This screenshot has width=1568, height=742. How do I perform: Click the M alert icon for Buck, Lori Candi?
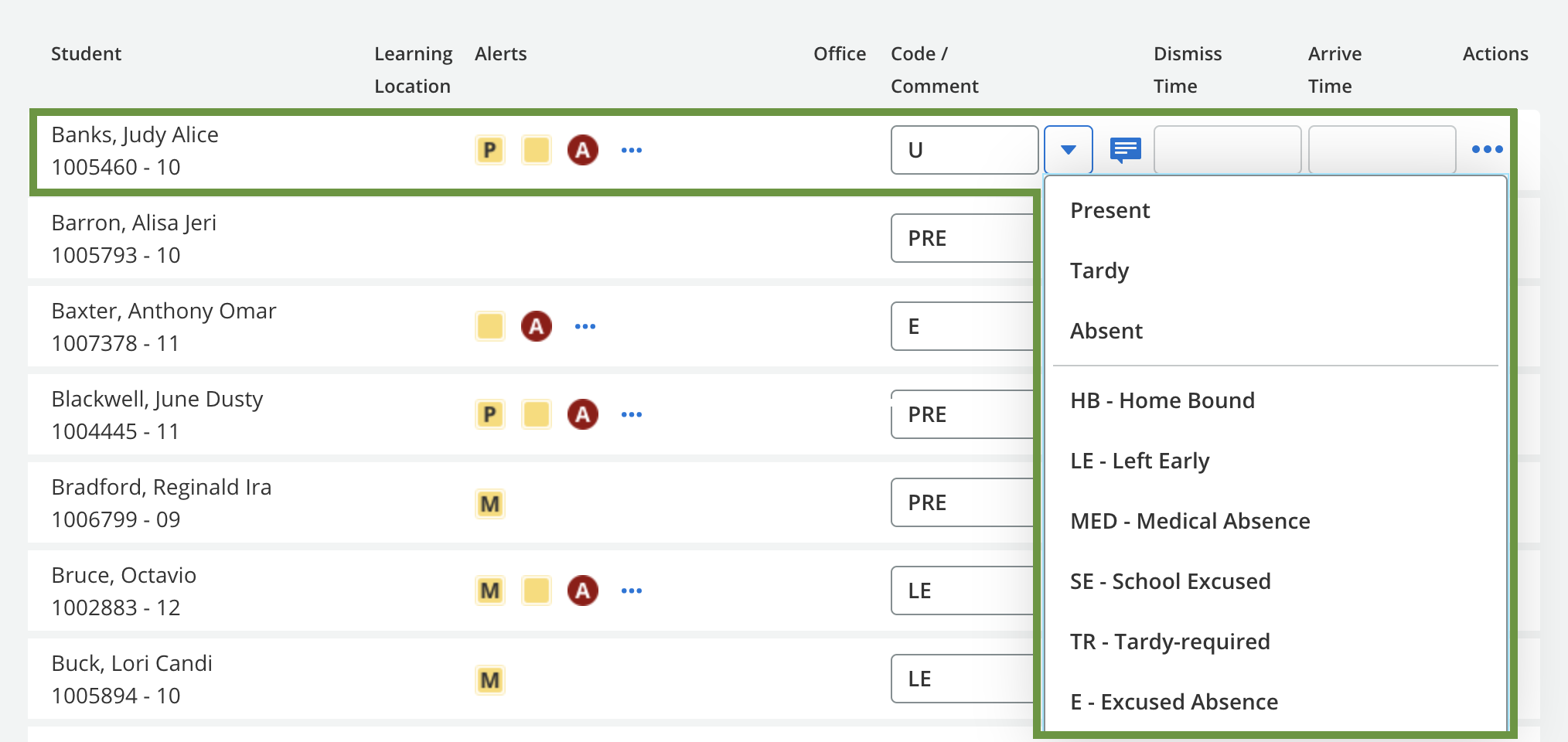pyautogui.click(x=489, y=679)
